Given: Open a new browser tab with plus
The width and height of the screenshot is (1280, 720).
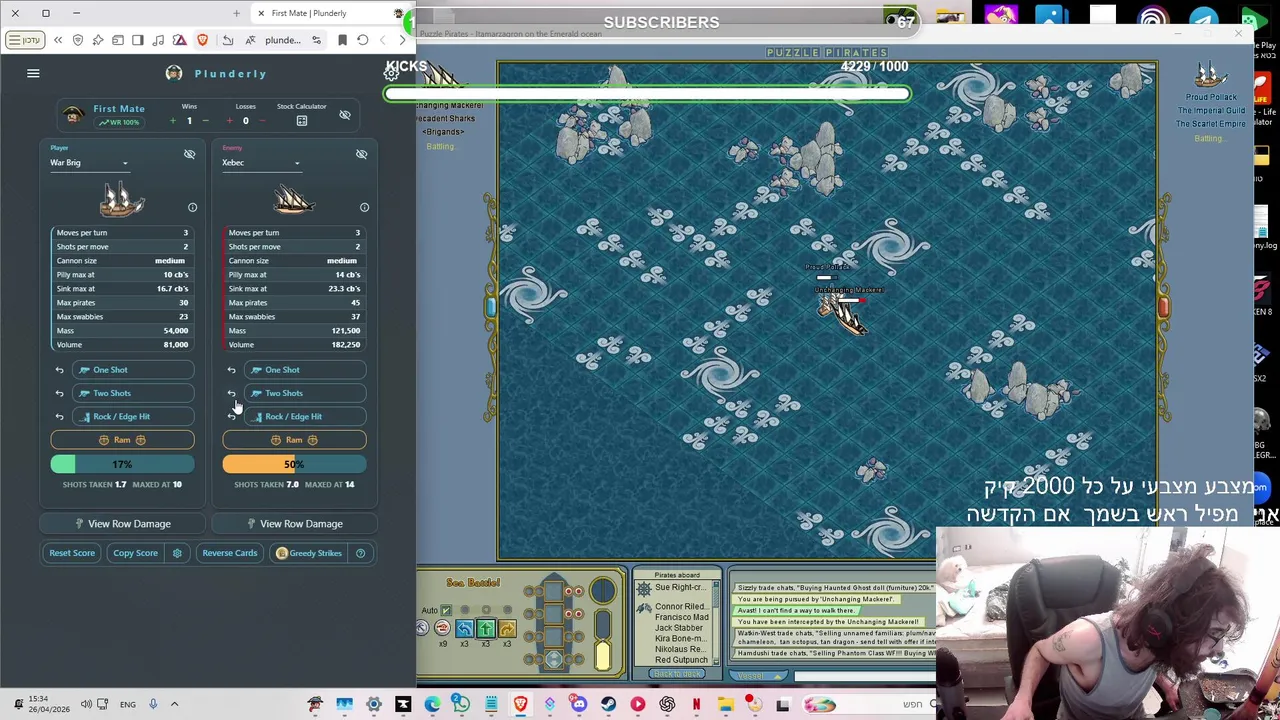Looking at the screenshot, I should (x=236, y=13).
